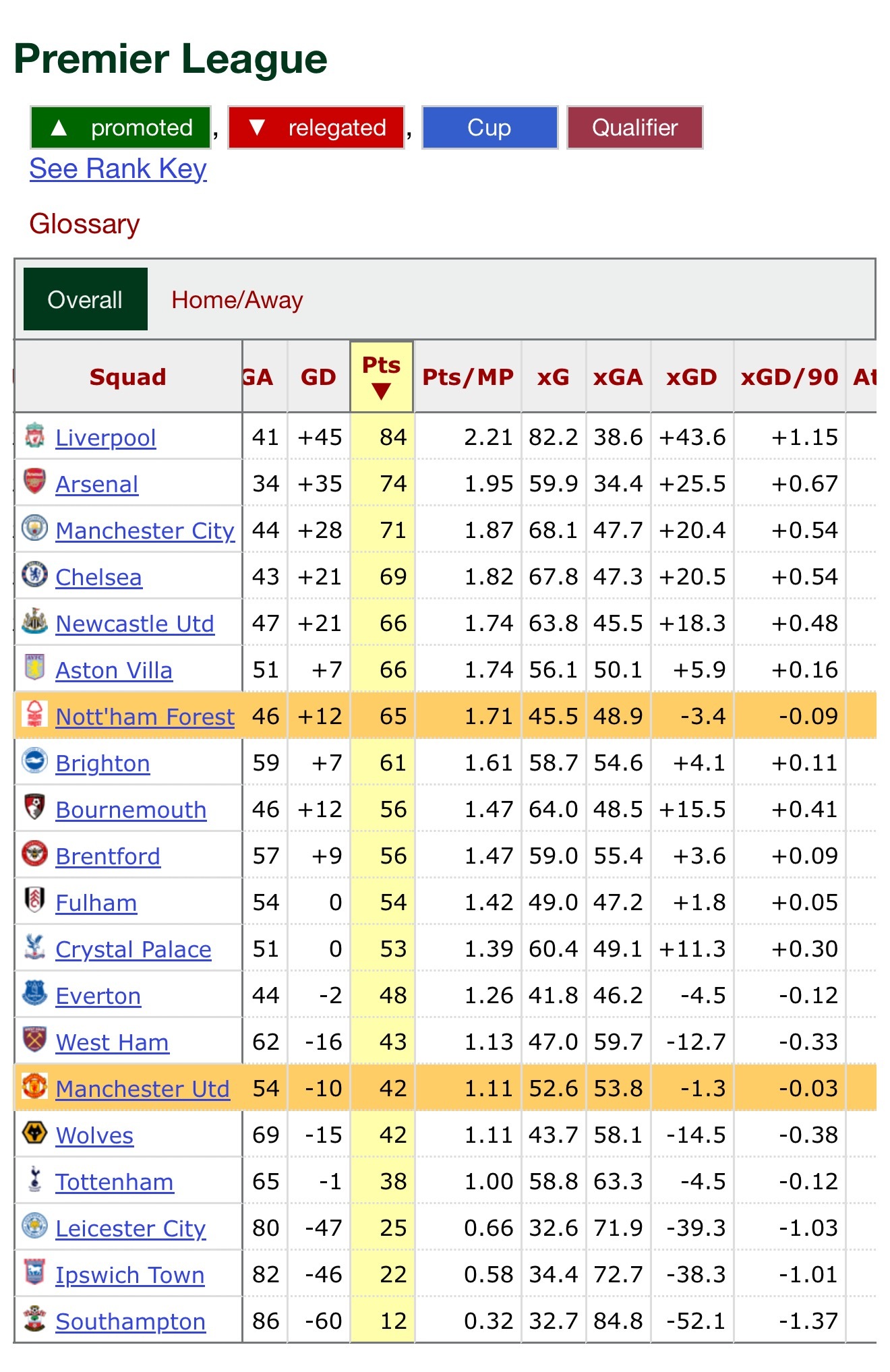Sort table by GD column header
The width and height of the screenshot is (890, 1372).
pos(318,377)
